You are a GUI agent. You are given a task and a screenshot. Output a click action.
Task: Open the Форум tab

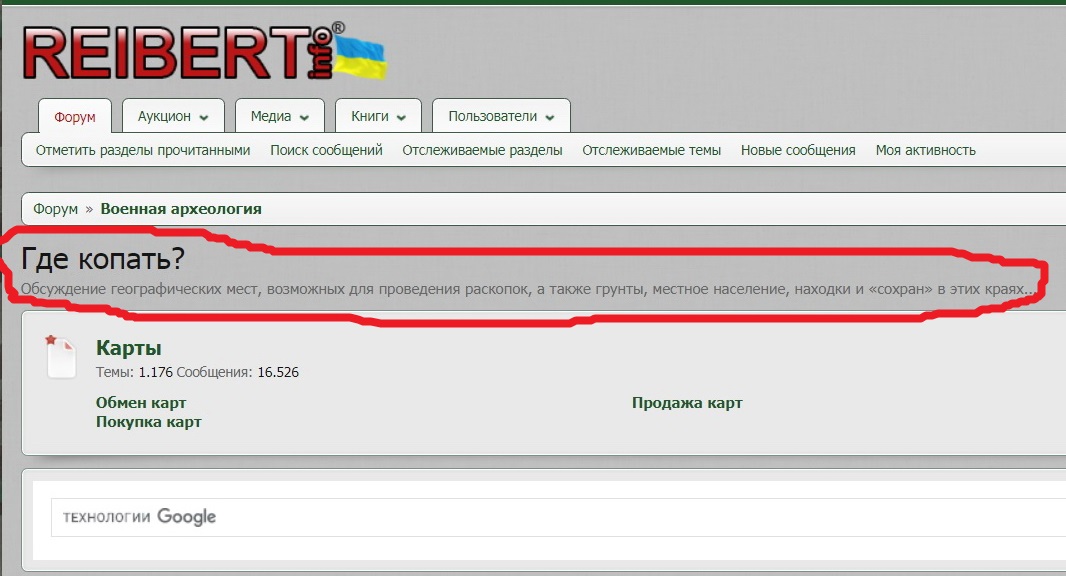pyautogui.click(x=75, y=116)
